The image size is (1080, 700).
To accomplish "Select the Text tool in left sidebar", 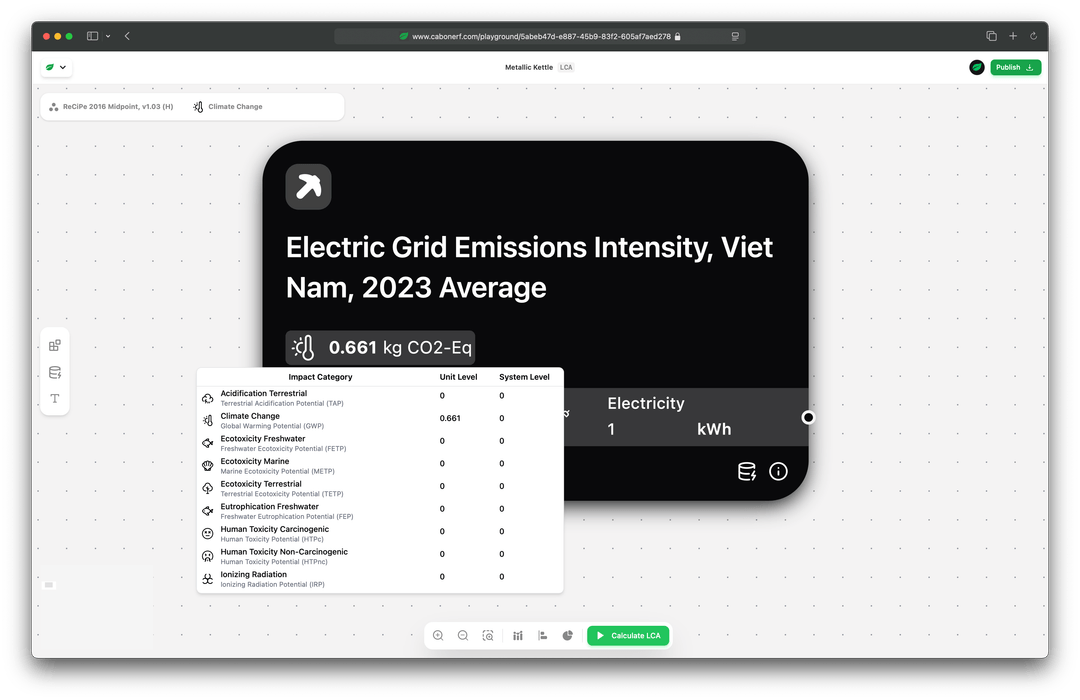I will (55, 399).
